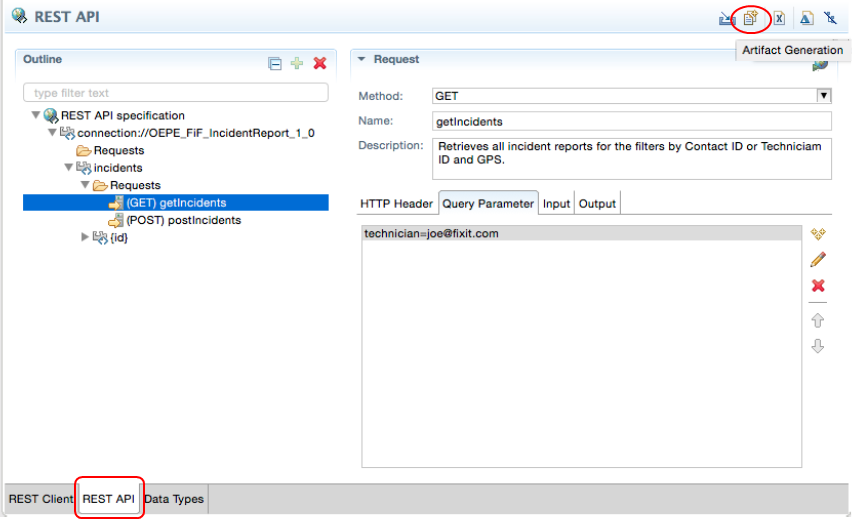The height and width of the screenshot is (519, 853).
Task: Click the REST API specification label
Action: [x=122, y=115]
